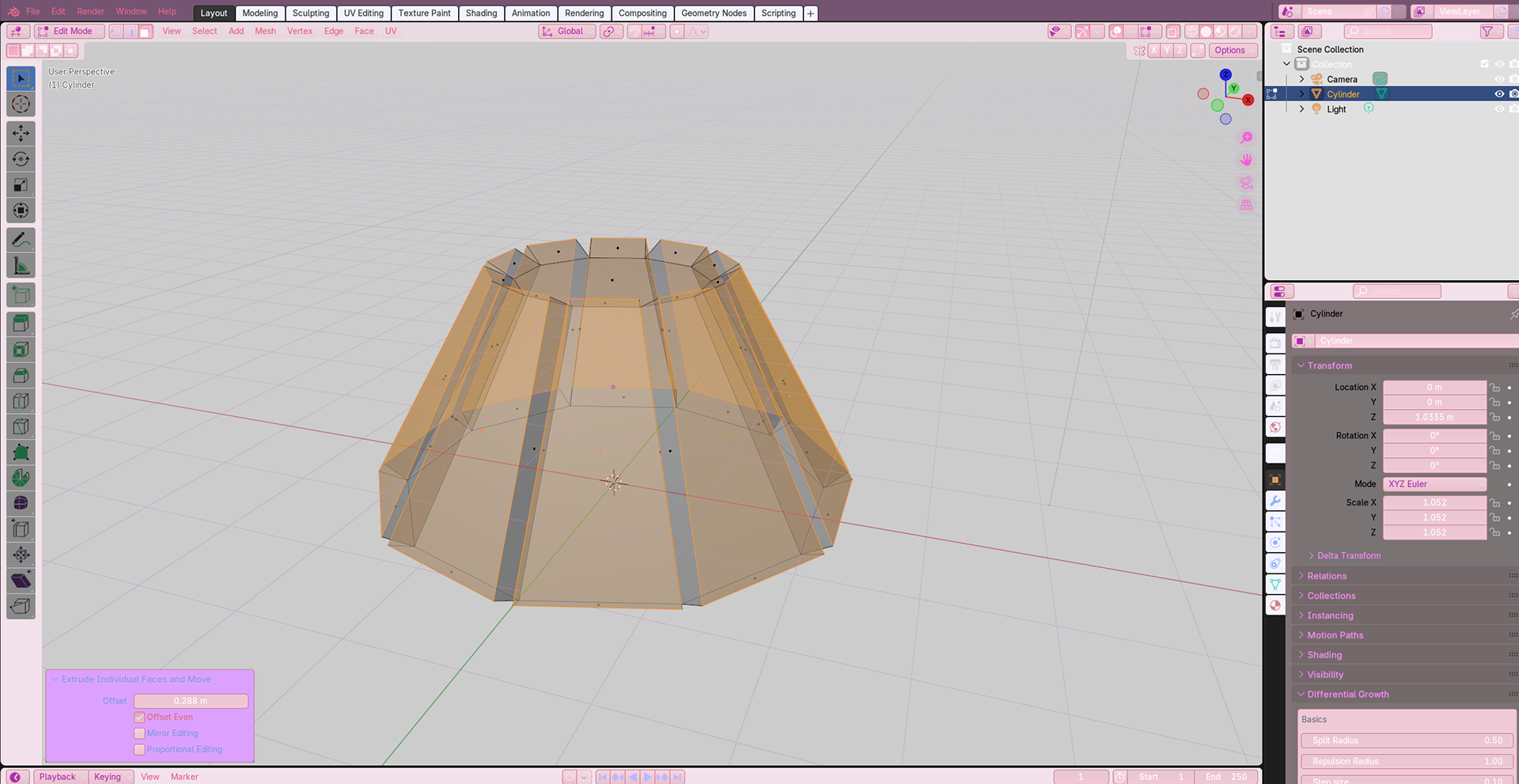Open the Modifiers properties tab

coord(1275,501)
